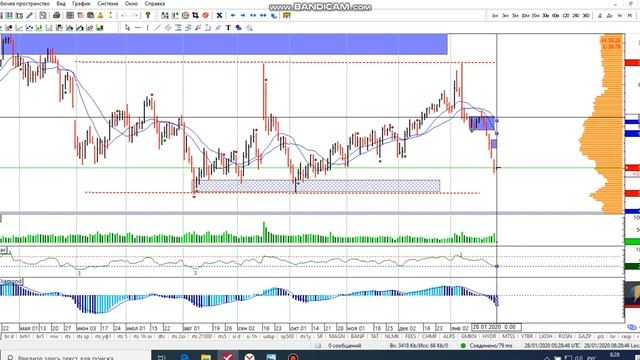Image resolution: width=640 pixels, height=360 pixels.
Task: Click the red stop circle toolbar icon
Action: [x=205, y=16]
